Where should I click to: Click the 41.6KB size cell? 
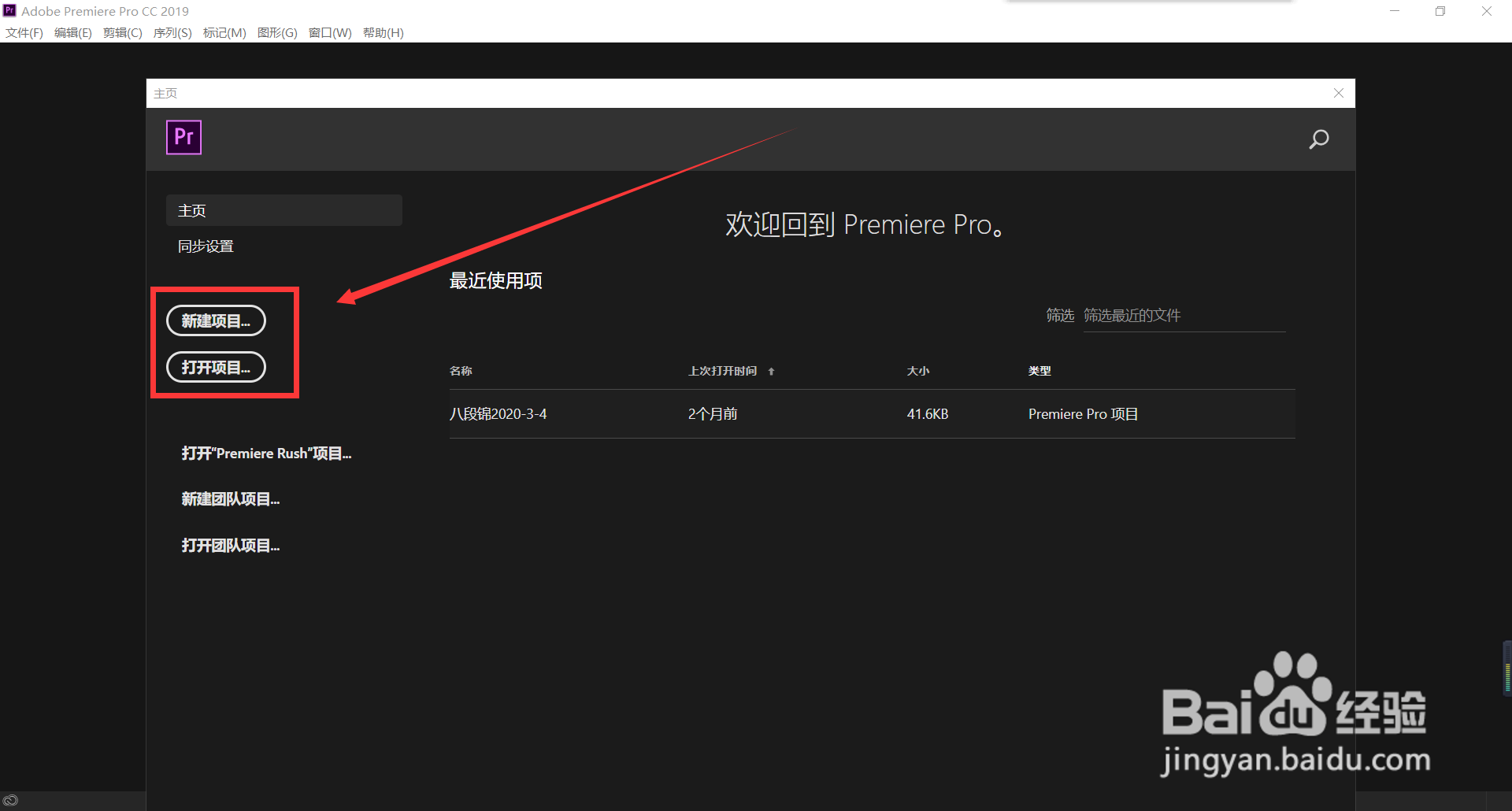[928, 414]
